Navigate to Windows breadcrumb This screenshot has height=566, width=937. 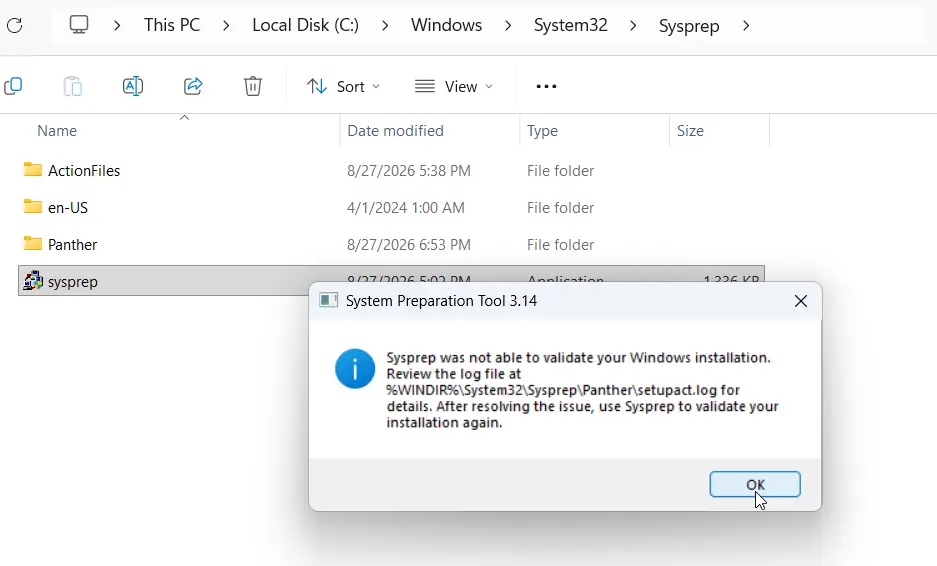point(446,25)
